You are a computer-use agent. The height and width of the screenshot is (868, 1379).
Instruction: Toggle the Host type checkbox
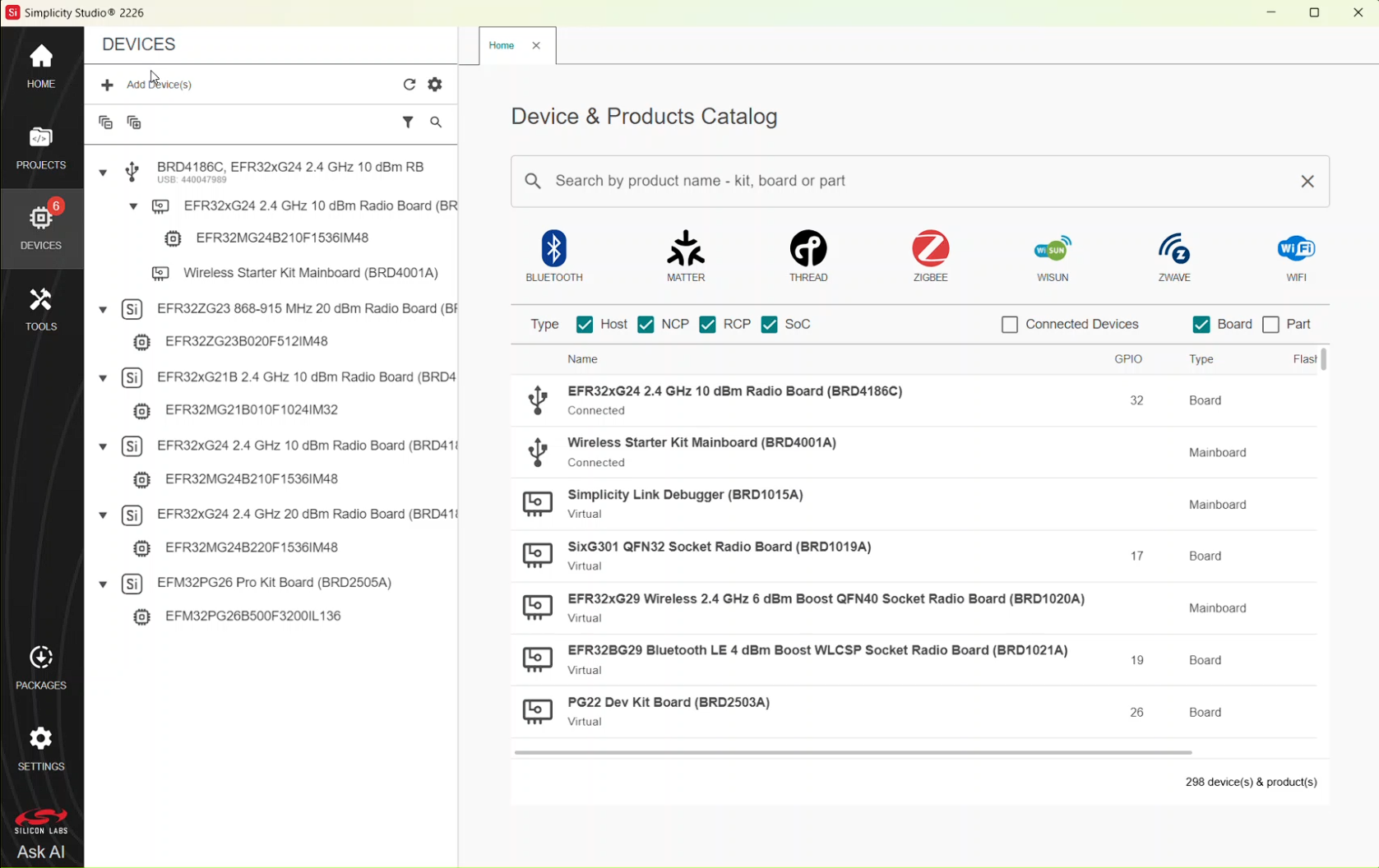[585, 325]
